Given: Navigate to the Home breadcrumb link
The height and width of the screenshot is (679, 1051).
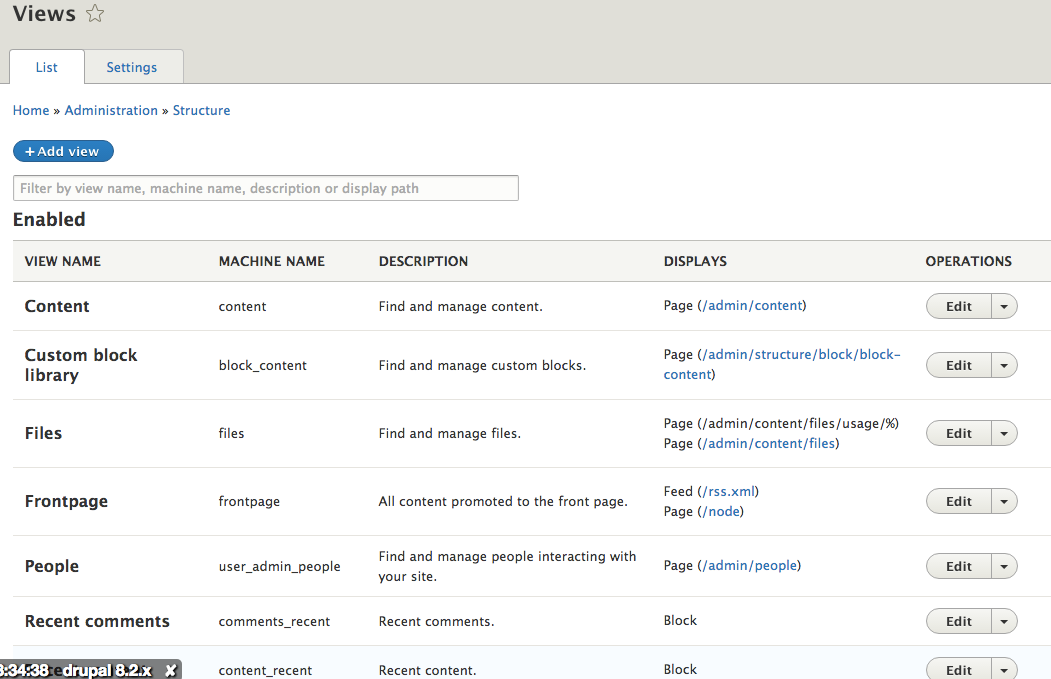Looking at the screenshot, I should click(30, 110).
